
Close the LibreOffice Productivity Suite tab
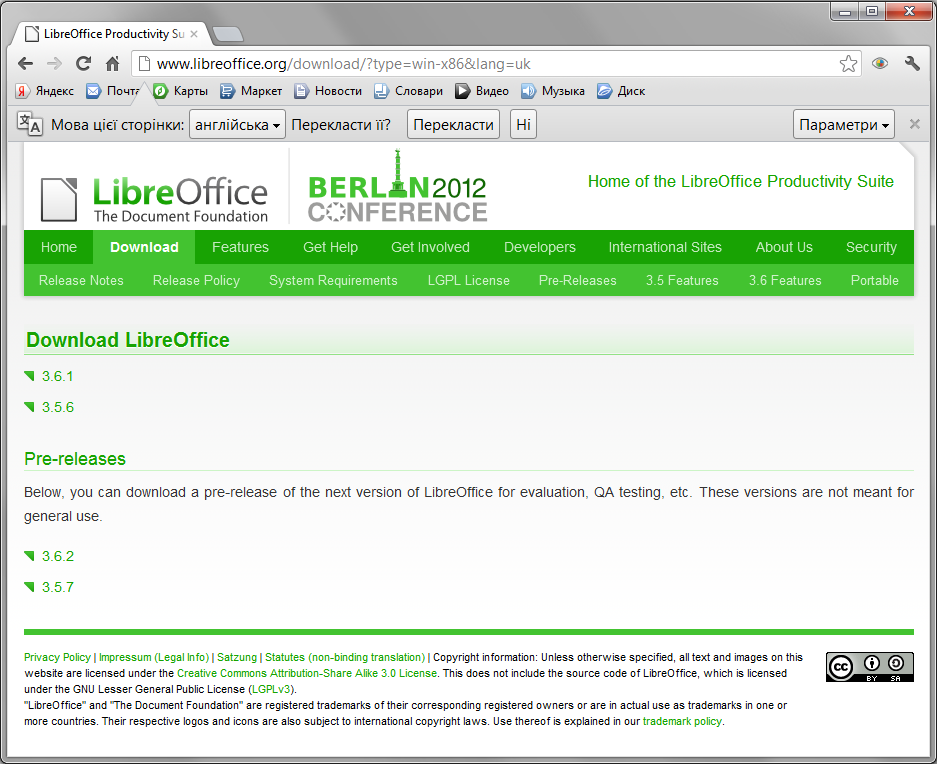point(194,34)
